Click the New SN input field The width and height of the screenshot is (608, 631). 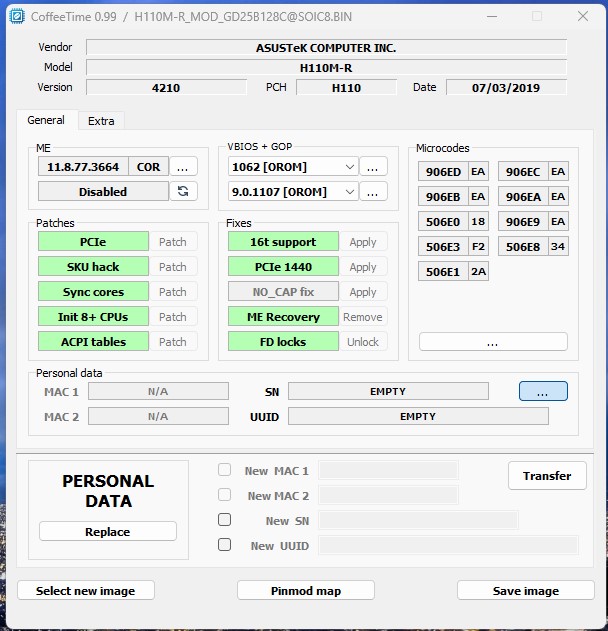(x=417, y=520)
